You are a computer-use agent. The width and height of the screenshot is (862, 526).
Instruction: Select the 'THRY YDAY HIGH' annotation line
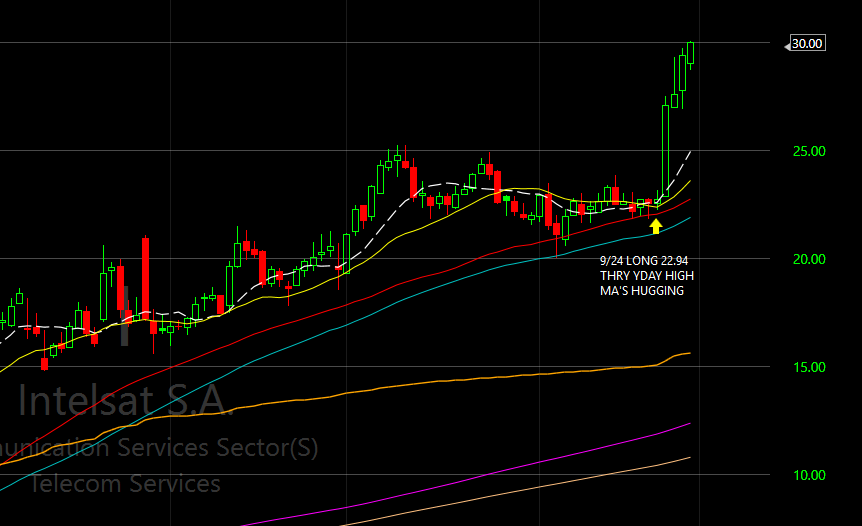[646, 275]
